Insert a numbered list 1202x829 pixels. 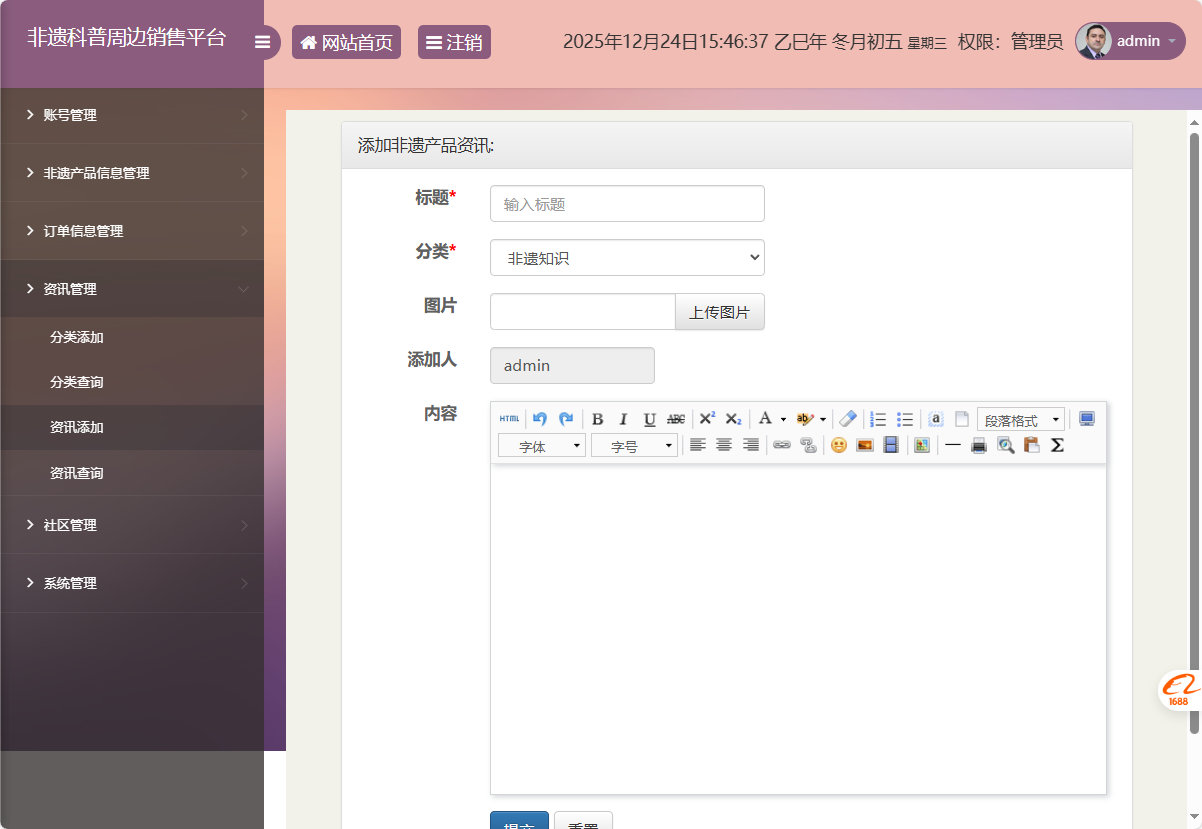pyautogui.click(x=879, y=419)
